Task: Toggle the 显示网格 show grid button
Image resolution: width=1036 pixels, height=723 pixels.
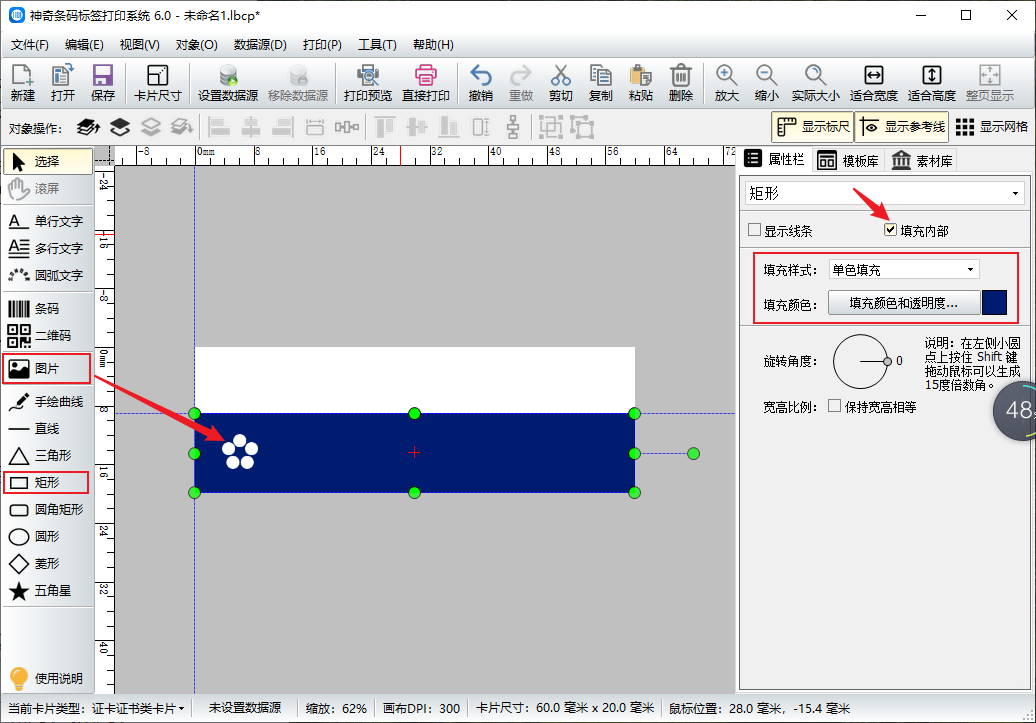Action: [992, 127]
